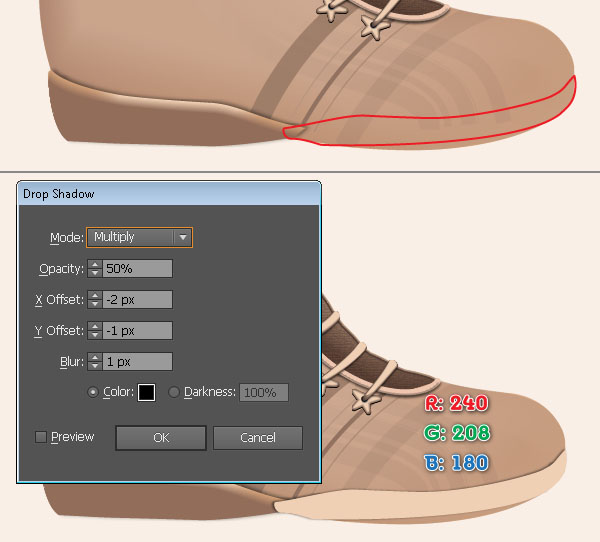Click the Blur stepper arrows

[95, 362]
